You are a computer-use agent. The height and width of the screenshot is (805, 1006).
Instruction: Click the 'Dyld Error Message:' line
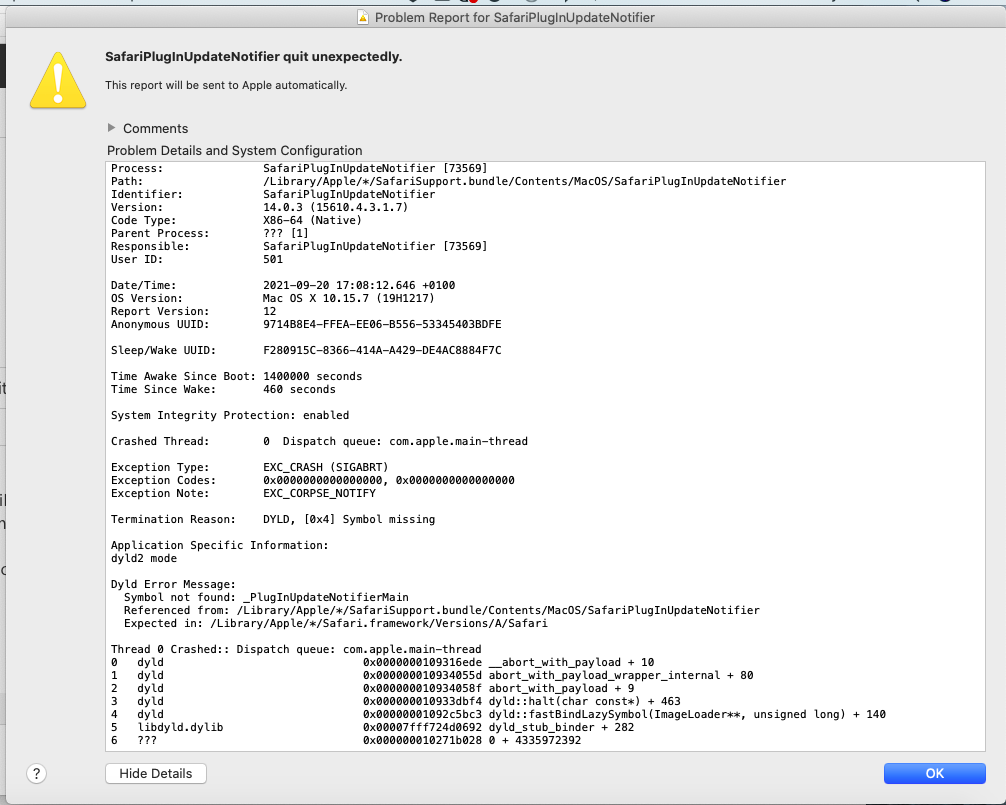[x=173, y=584]
